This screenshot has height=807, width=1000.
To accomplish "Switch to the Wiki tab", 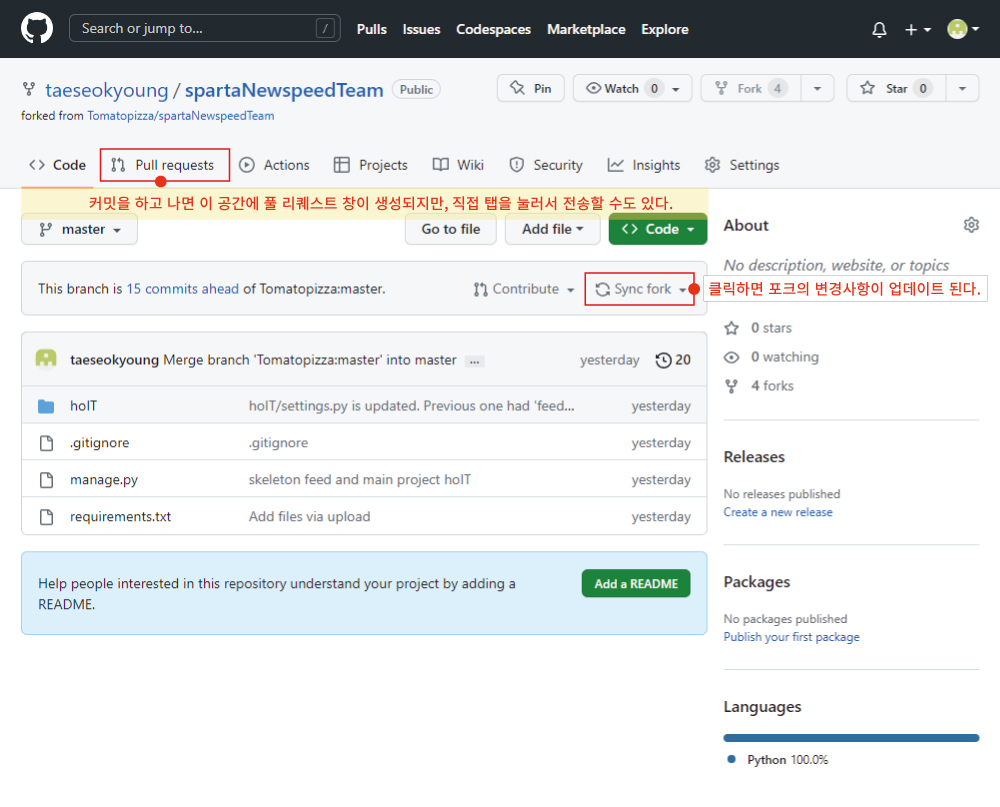I will click(458, 165).
